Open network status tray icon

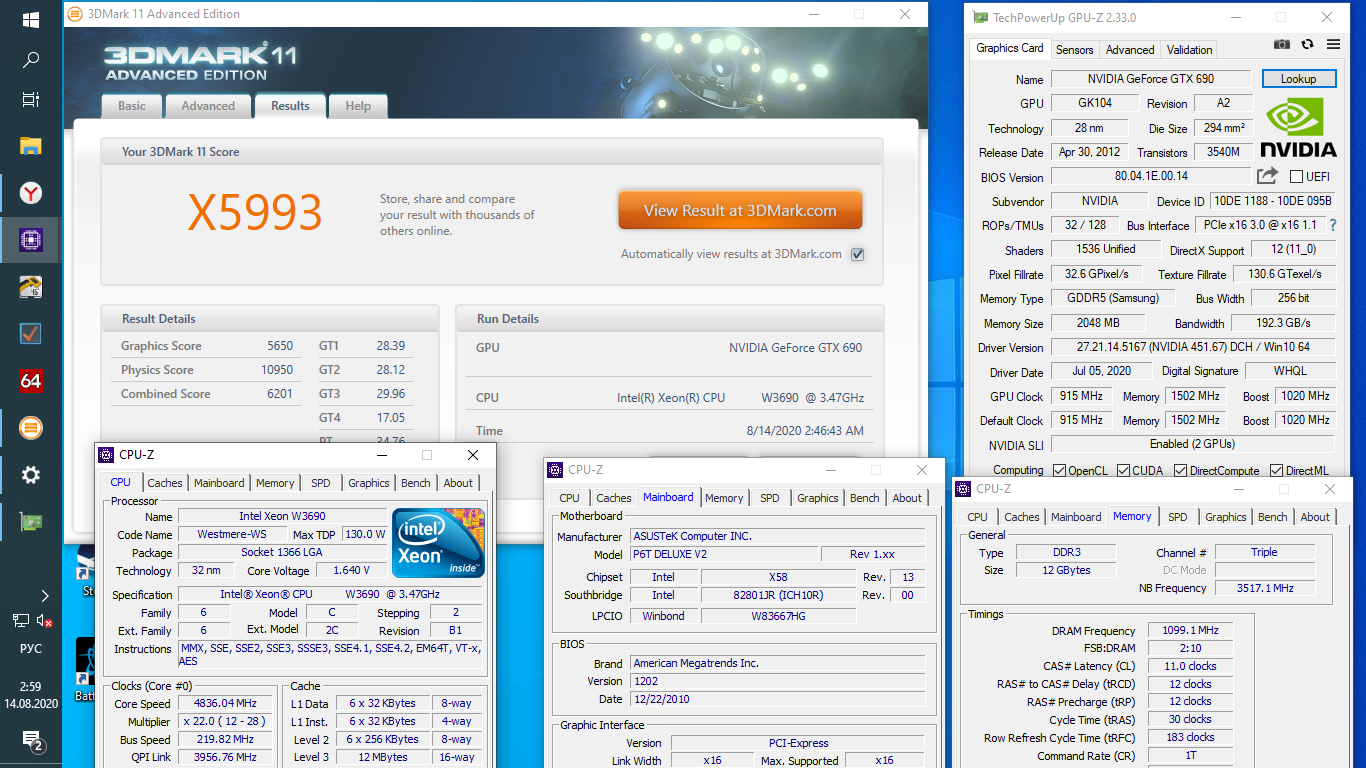[21, 621]
